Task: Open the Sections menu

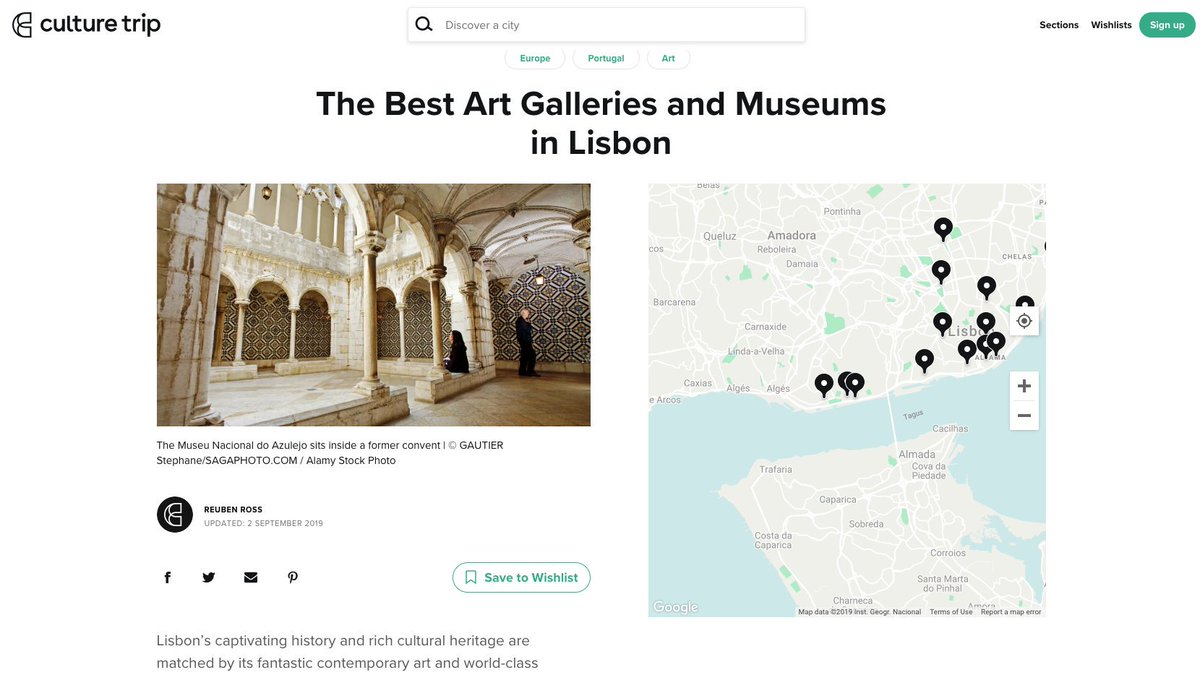Action: click(x=1058, y=24)
